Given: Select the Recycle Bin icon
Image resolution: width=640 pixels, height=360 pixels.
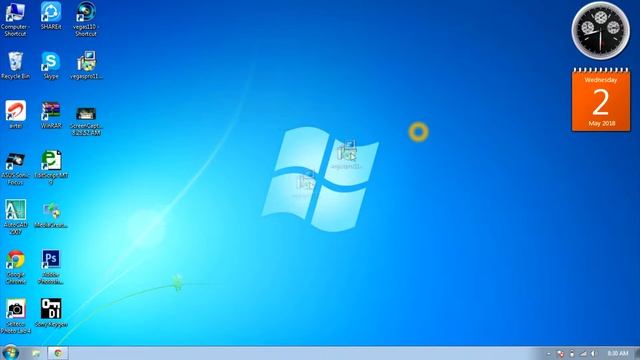Looking at the screenshot, I should [x=16, y=65].
